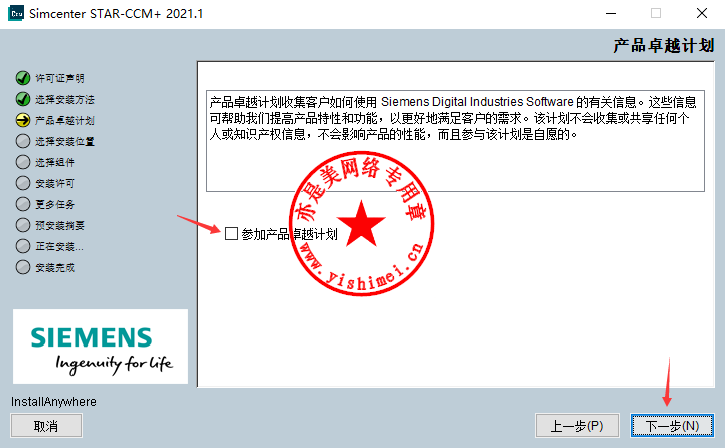725x448 pixels.
Task: Select the 更多任务 step label
Action: pyautogui.click(x=55, y=204)
